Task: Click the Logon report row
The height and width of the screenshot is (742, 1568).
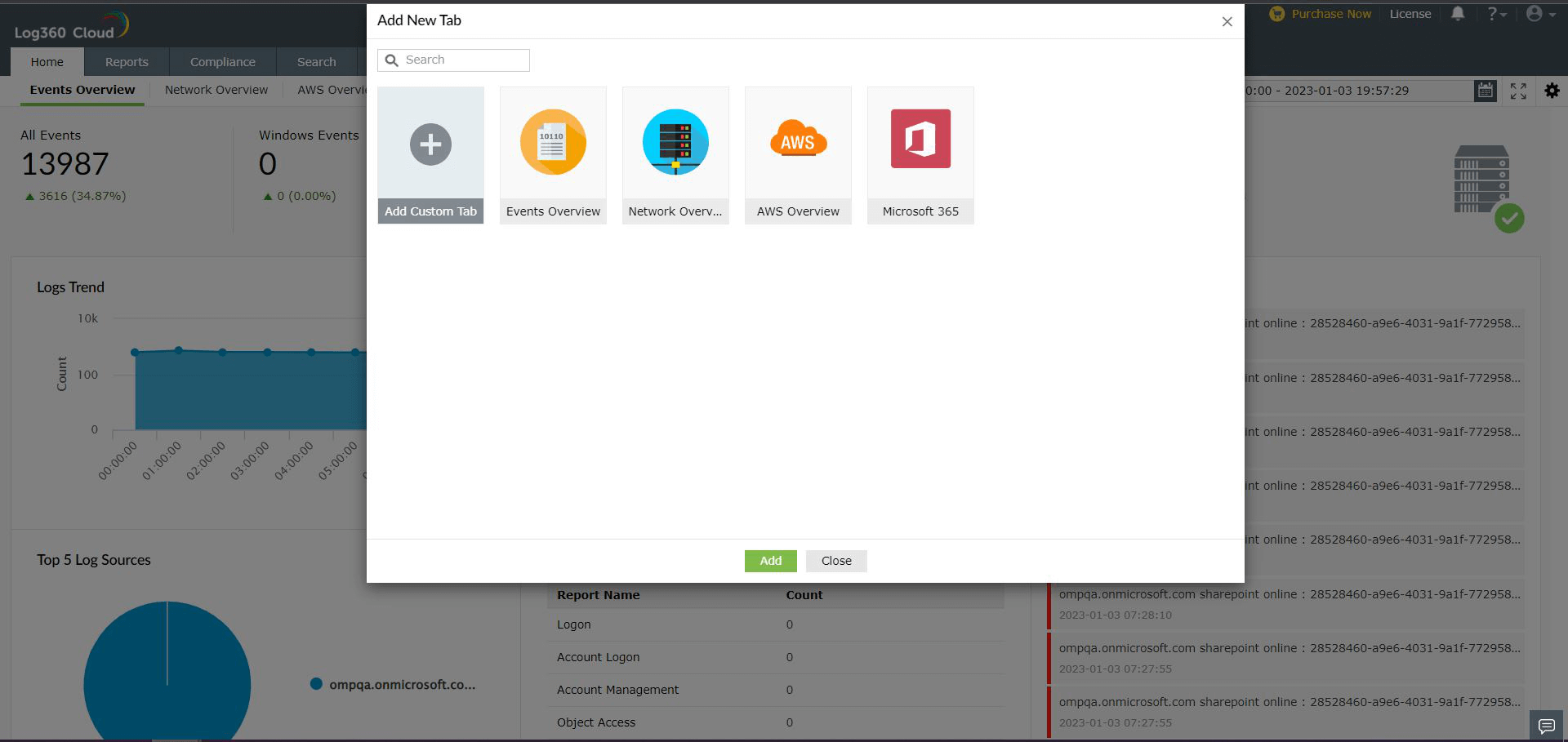Action: (776, 624)
